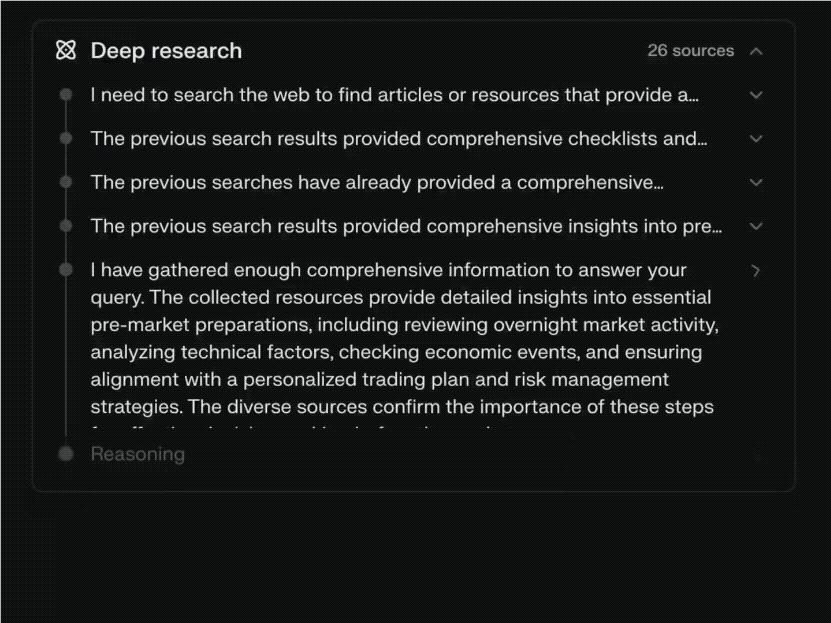This screenshot has width=831, height=623.
Task: Open the Reasoning step label
Action: pos(138,454)
